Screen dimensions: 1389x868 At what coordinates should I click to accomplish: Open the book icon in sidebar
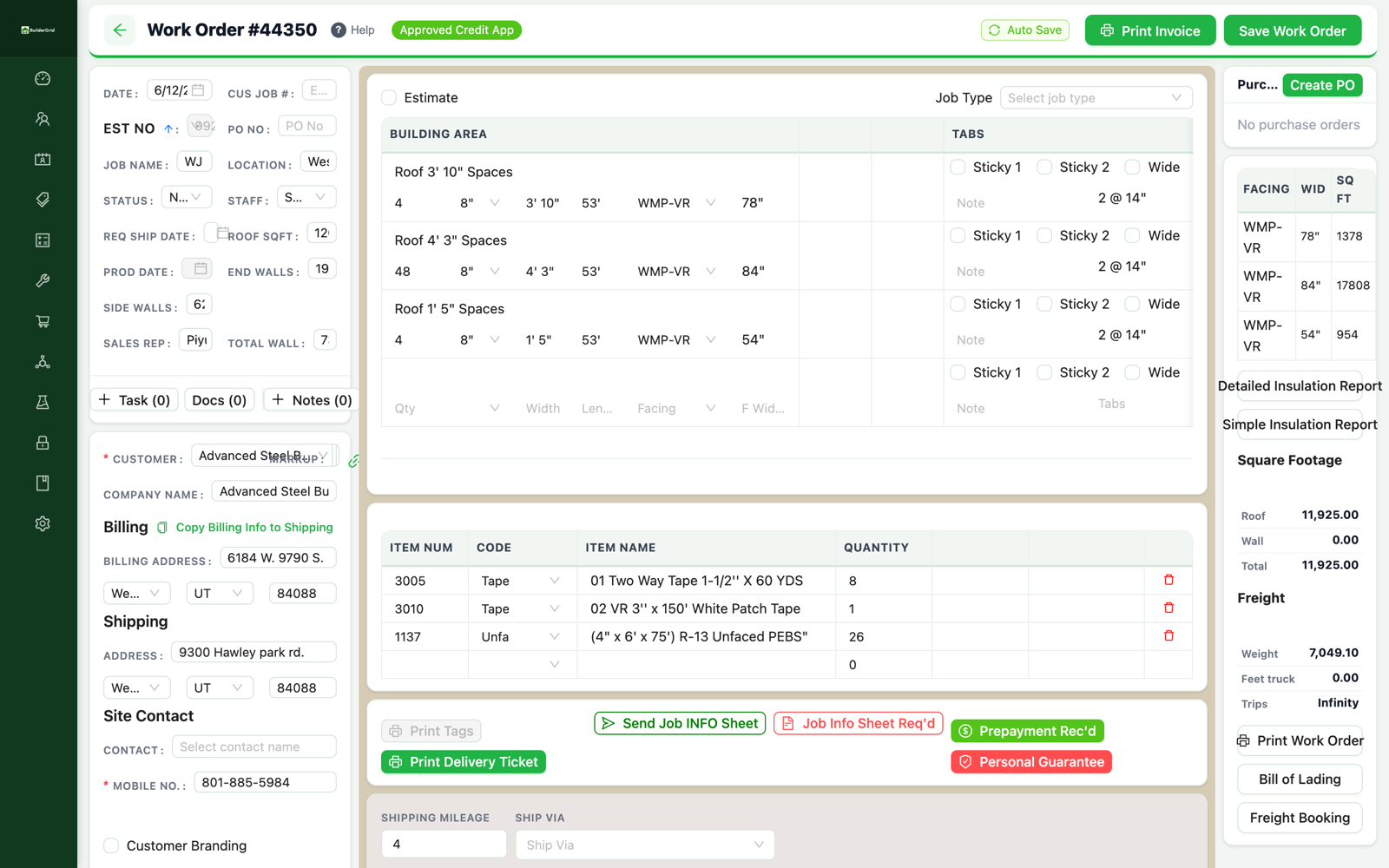(43, 483)
